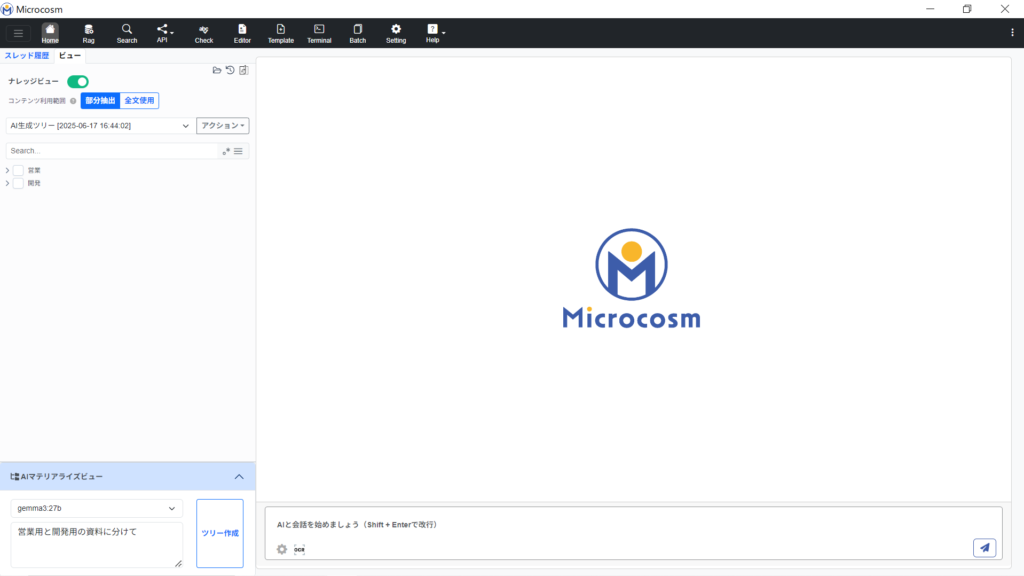Viewport: 1024px width, 576px height.
Task: Switch to the スレッド履歴 tab
Action: [x=27, y=56]
